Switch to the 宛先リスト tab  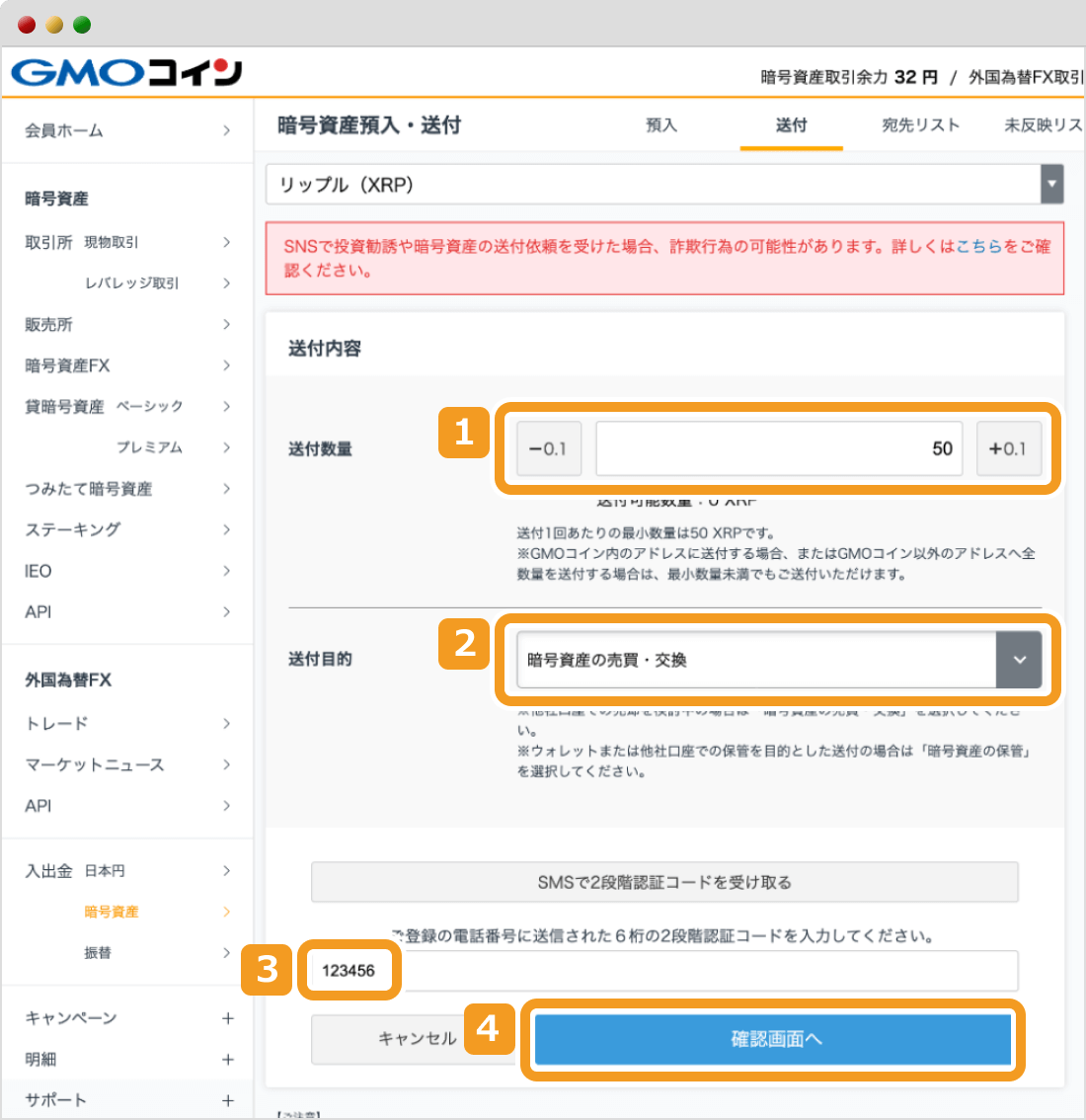pos(920,125)
